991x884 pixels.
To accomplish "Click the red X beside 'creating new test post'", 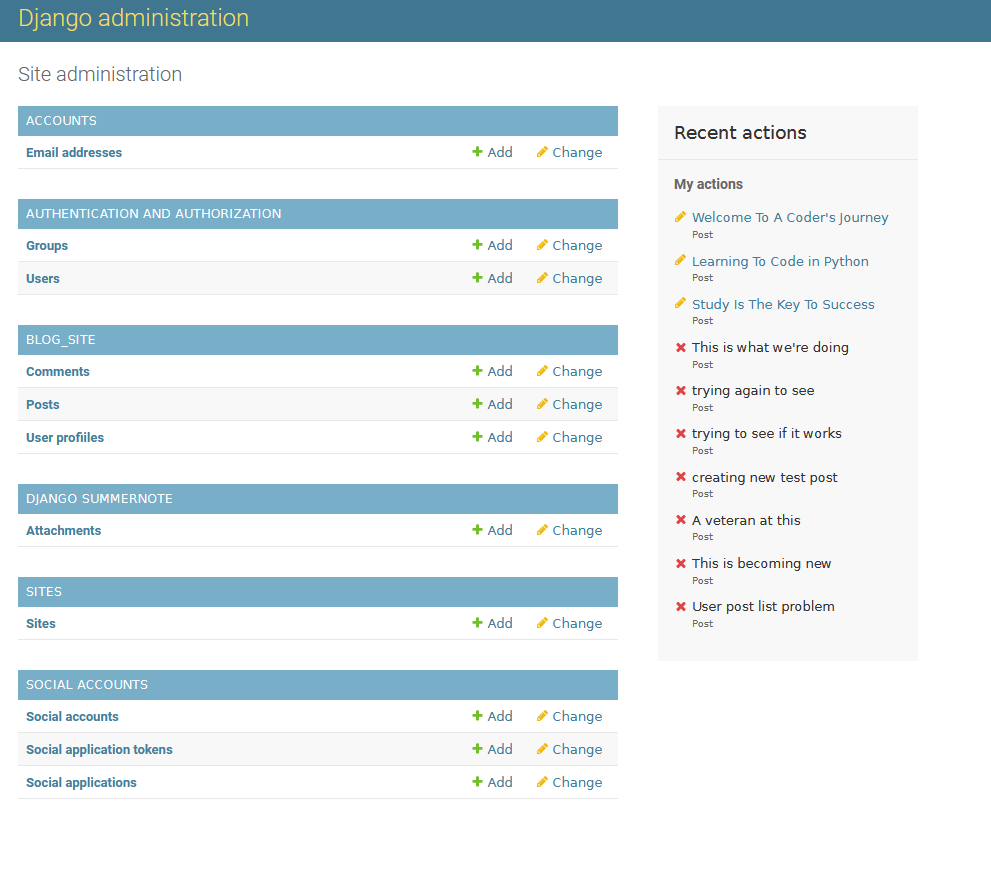I will tap(681, 477).
